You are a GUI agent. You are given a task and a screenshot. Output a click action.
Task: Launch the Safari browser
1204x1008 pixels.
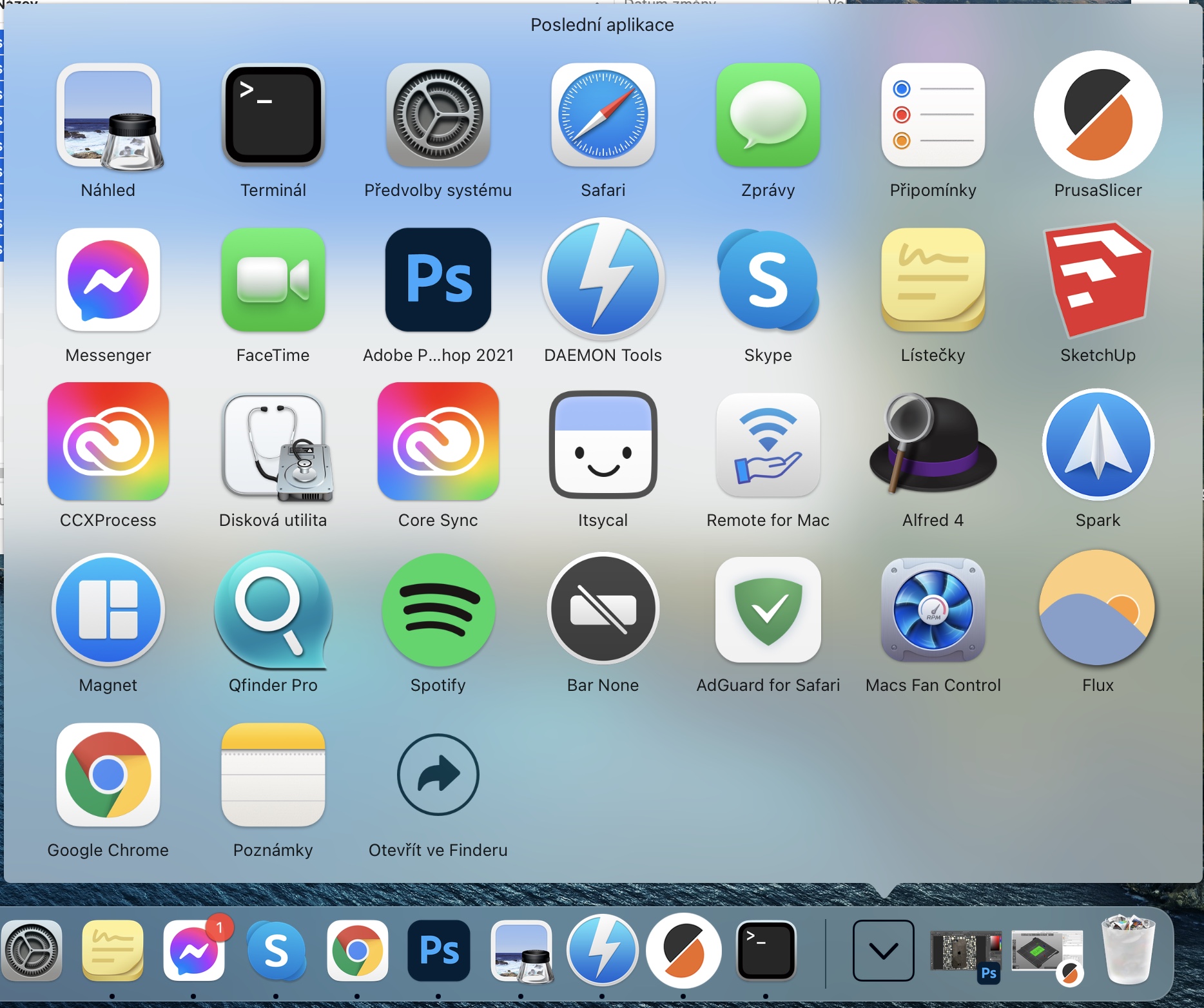click(603, 116)
